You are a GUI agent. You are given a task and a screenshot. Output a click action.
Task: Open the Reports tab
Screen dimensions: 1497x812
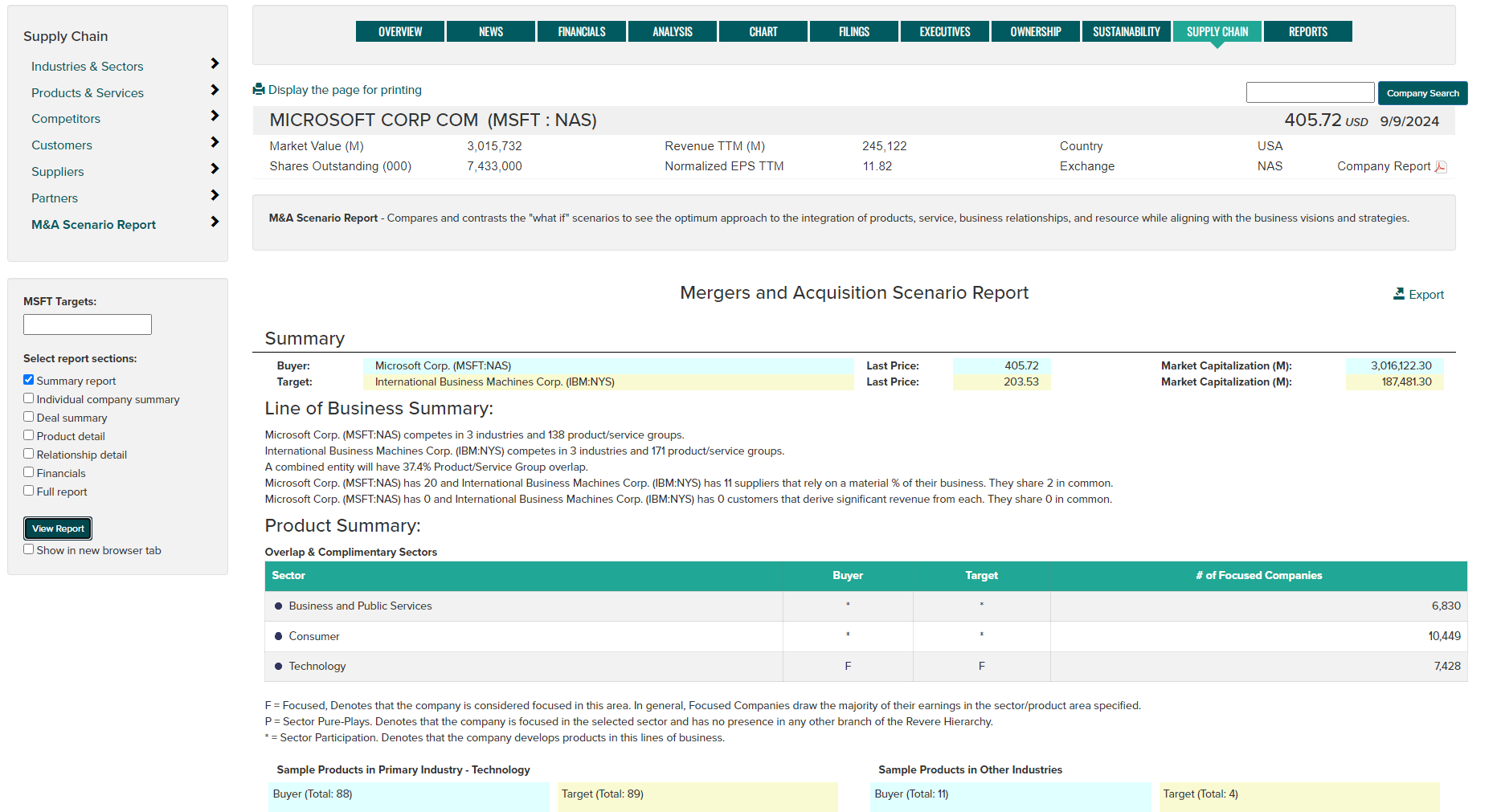[x=1308, y=31]
